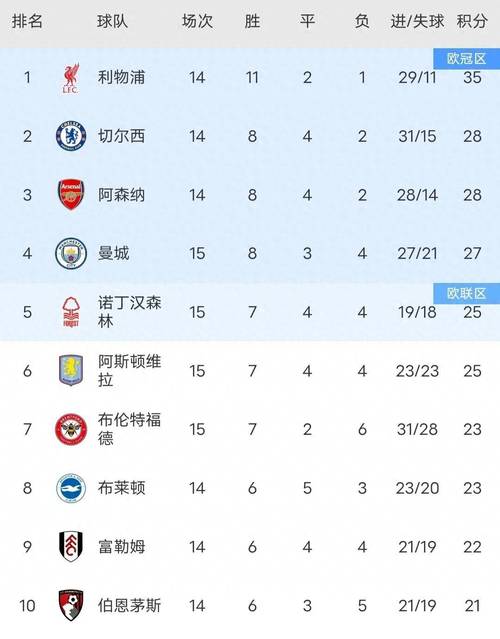Click the 场次 column header

coord(197,21)
